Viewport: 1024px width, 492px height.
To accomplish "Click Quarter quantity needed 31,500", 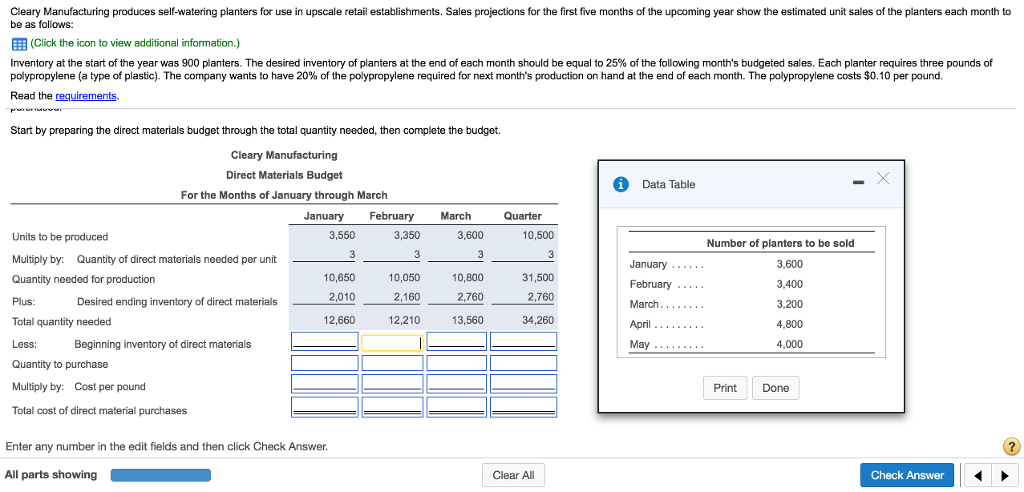I will [x=538, y=277].
